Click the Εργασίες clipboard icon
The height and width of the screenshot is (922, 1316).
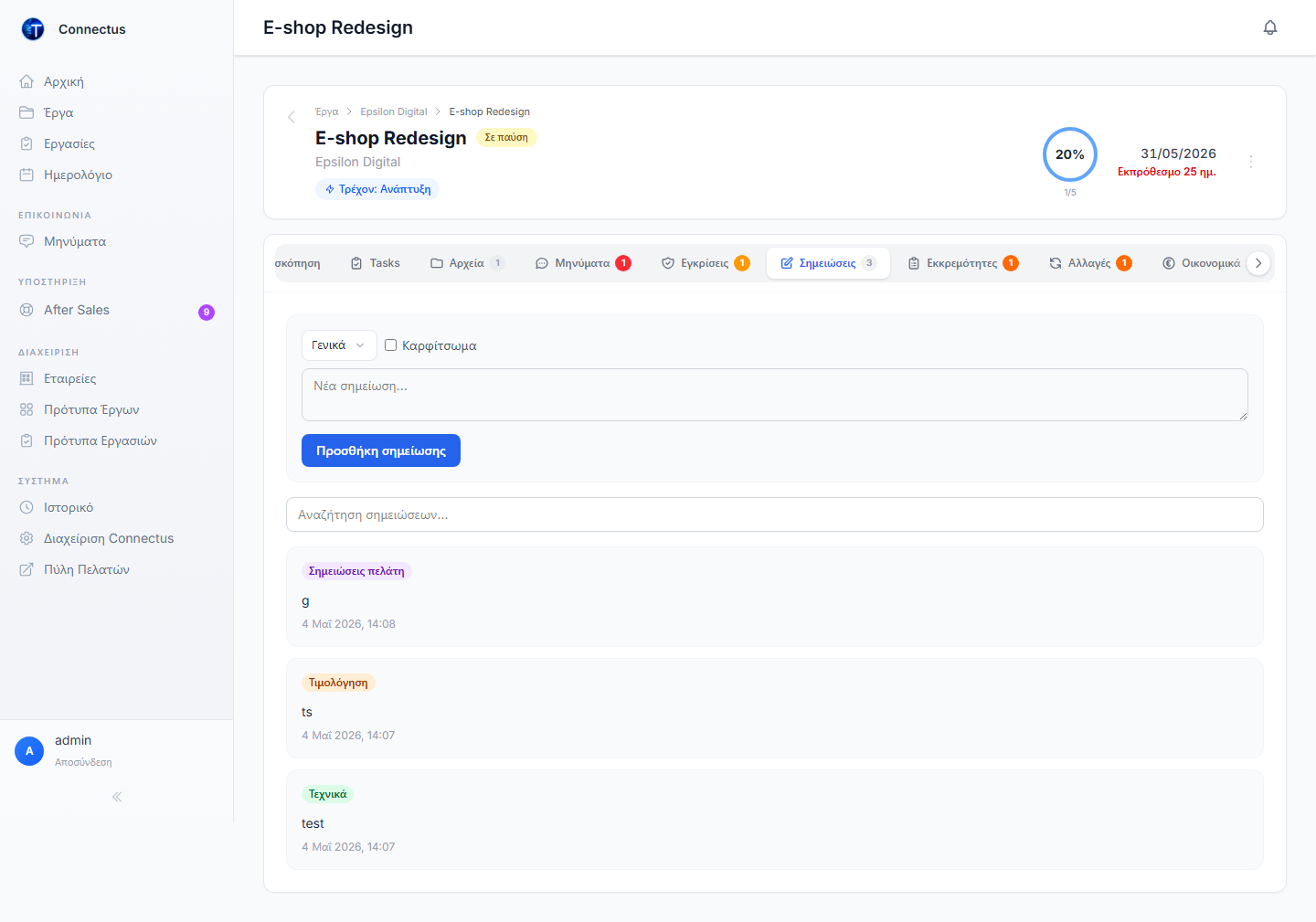point(27,143)
